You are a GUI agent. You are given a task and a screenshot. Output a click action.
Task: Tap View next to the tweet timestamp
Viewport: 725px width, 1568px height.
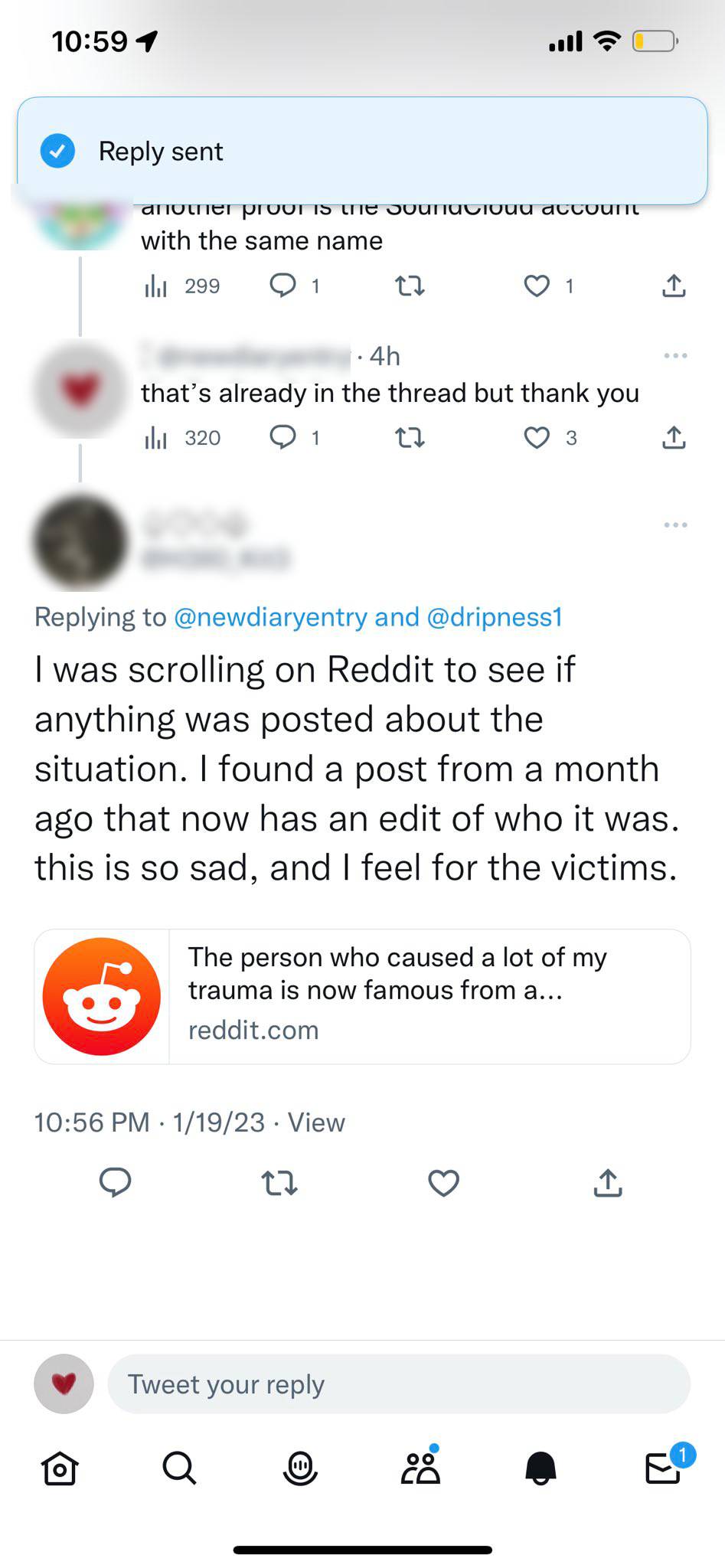tap(316, 1122)
